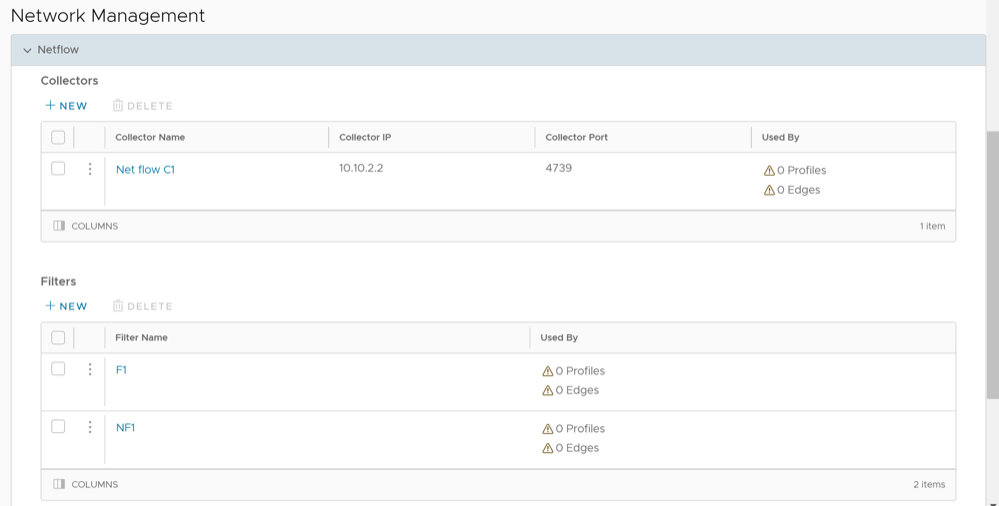
Task: Click the warning icon beside collector's 0 Edges
Action: click(x=769, y=190)
